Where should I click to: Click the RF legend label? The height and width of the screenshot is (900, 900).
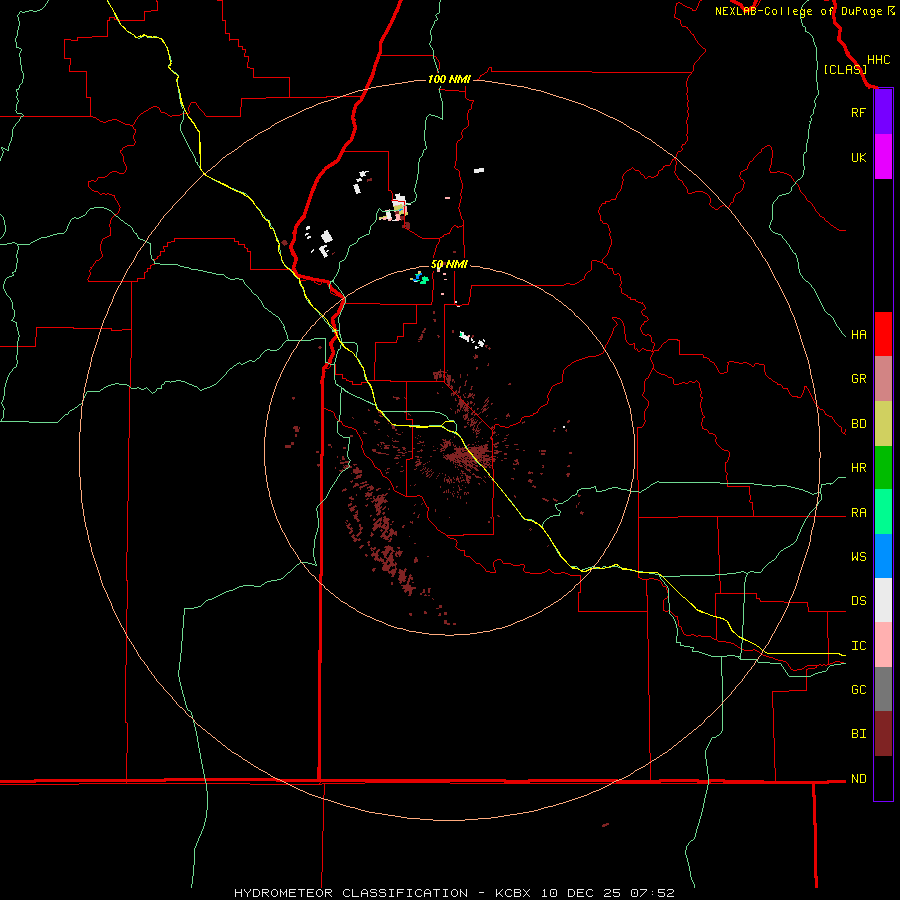click(x=858, y=112)
